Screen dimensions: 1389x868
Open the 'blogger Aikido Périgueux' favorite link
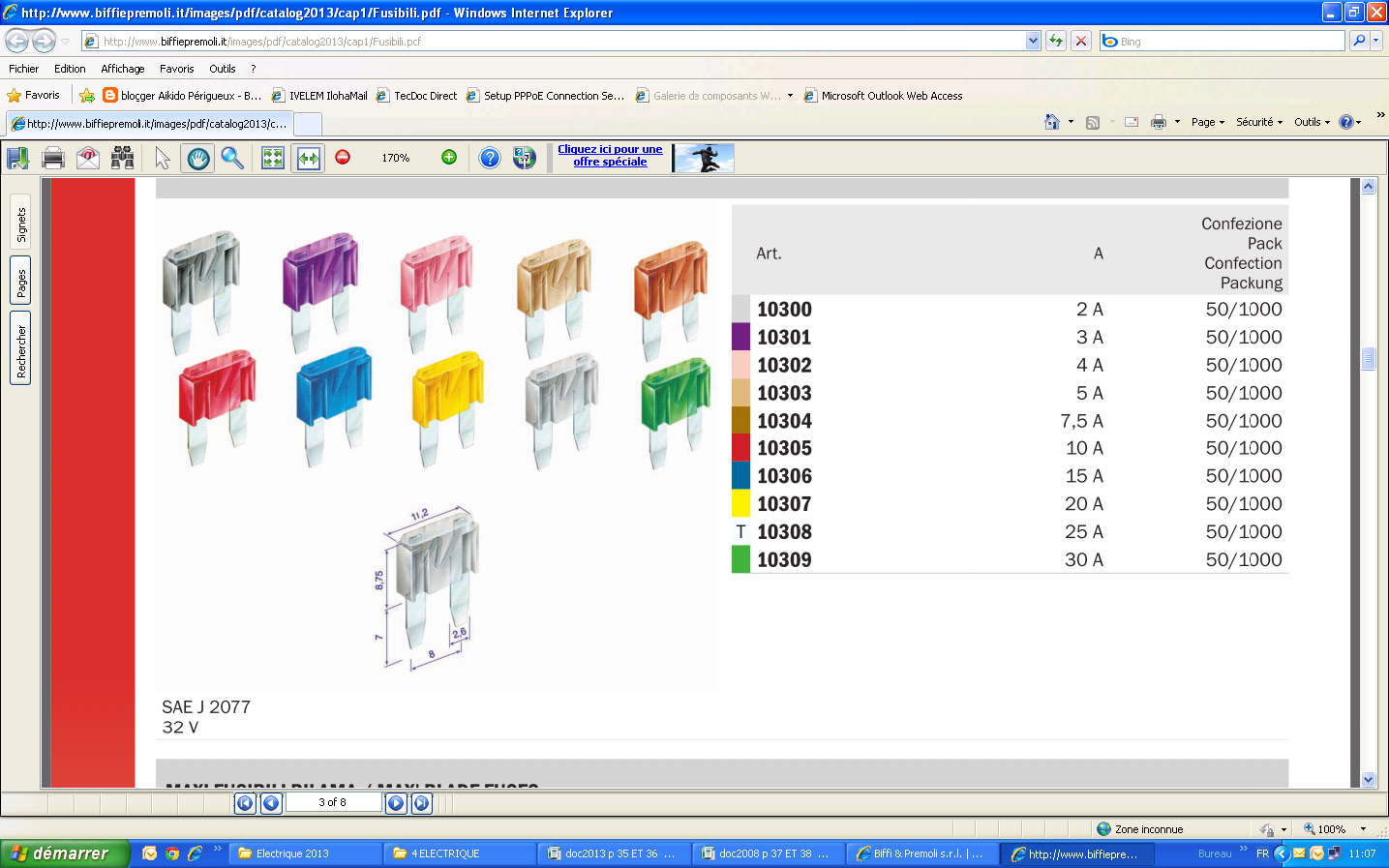point(182,95)
